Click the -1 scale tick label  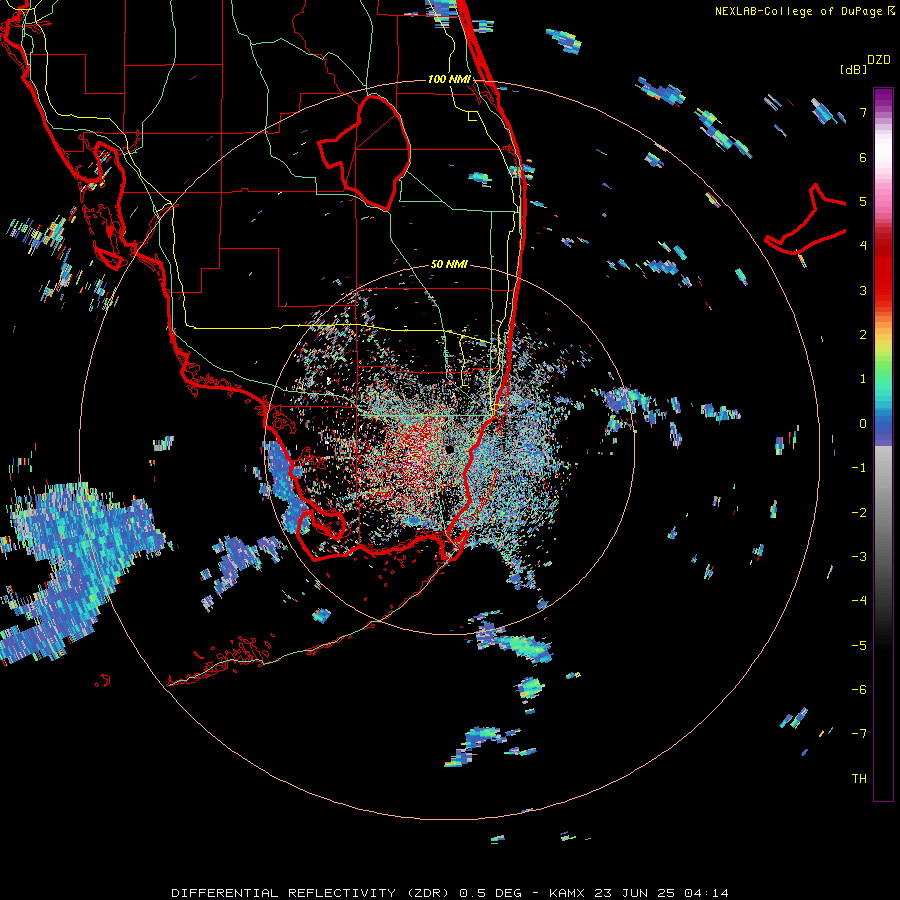pyautogui.click(x=859, y=468)
